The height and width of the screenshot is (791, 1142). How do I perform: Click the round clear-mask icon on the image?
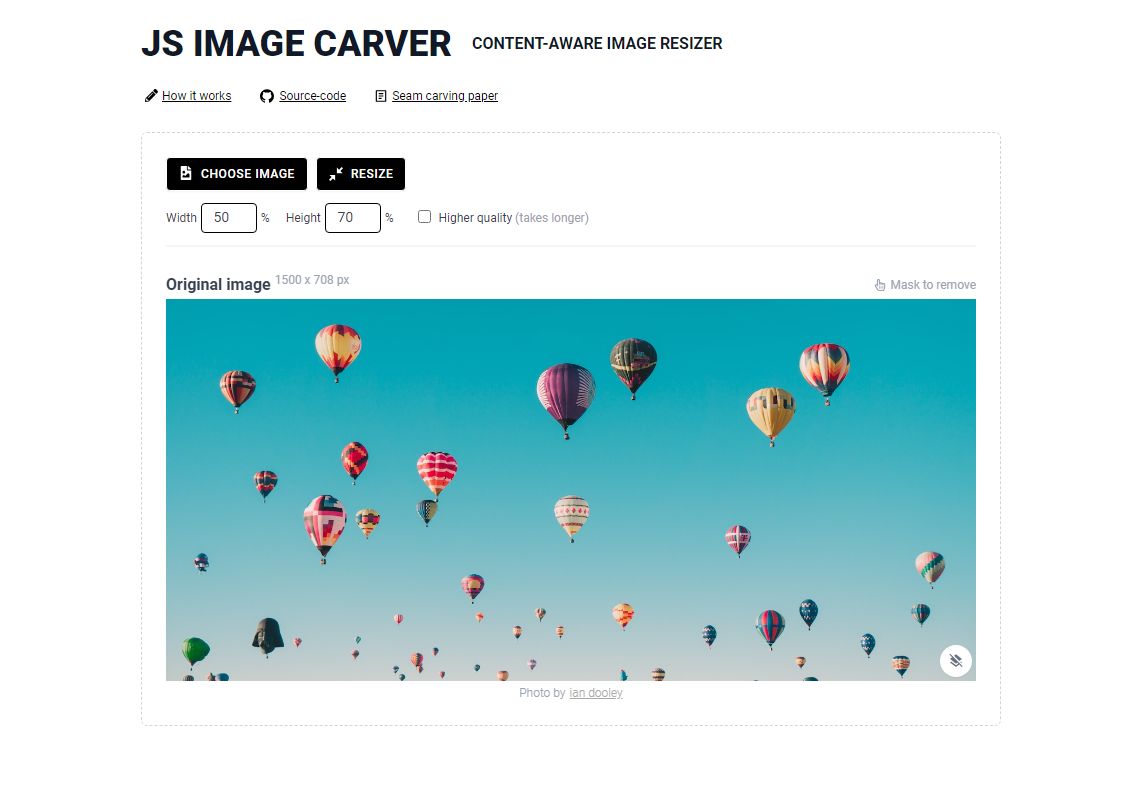[956, 661]
